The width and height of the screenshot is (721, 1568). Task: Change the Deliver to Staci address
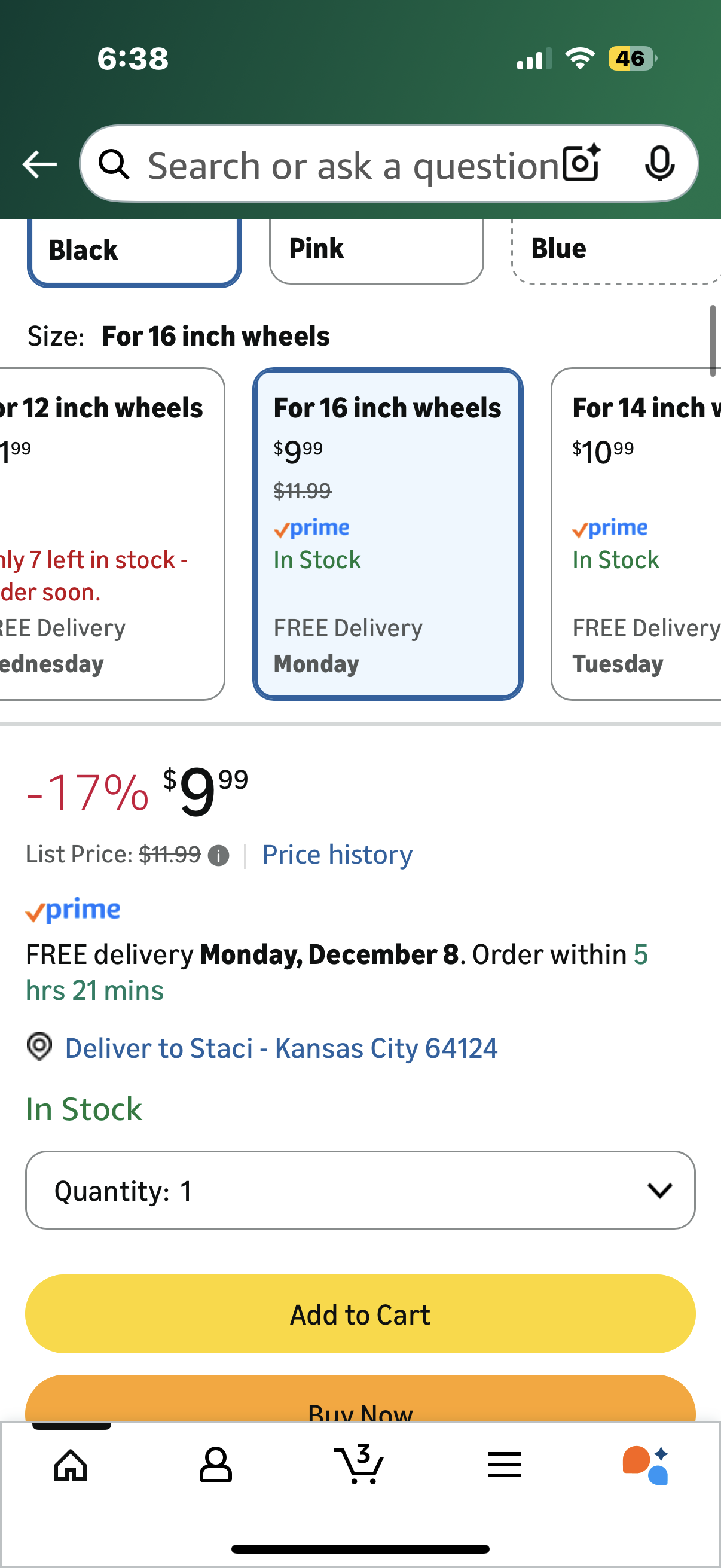click(280, 1048)
